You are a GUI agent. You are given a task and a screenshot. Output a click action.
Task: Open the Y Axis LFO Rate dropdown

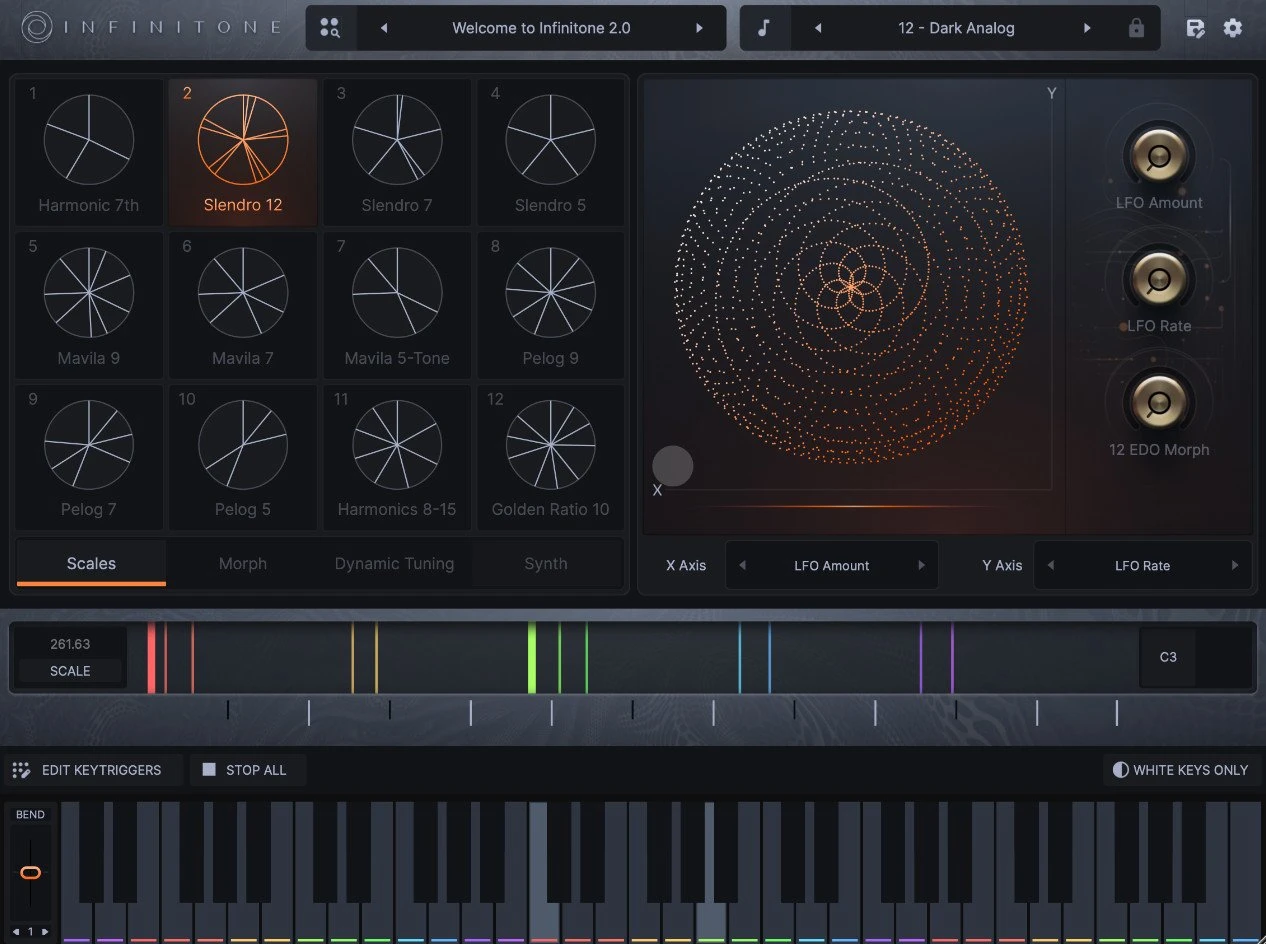click(x=1142, y=566)
